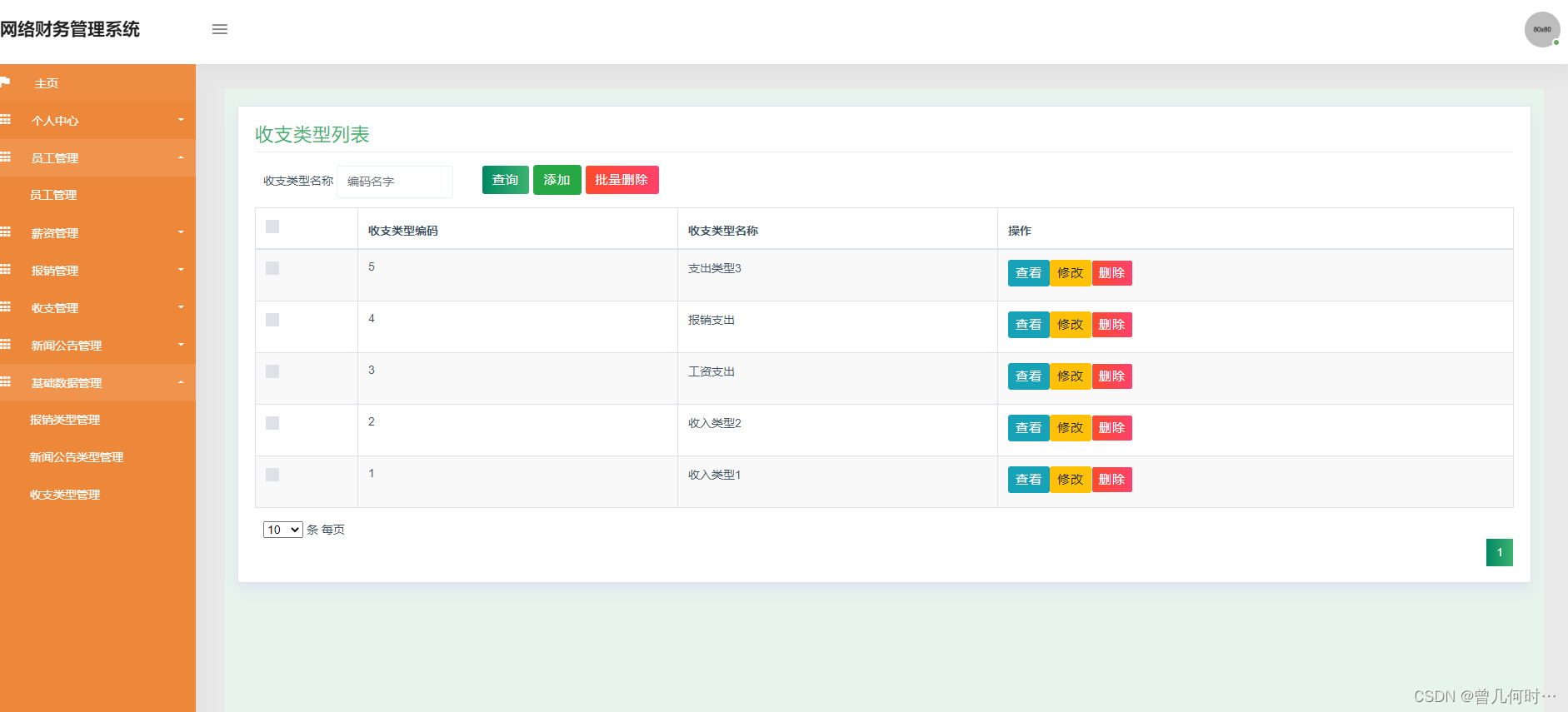View 收入类型1 row with 查看
The height and width of the screenshot is (712, 1568).
(x=1028, y=480)
